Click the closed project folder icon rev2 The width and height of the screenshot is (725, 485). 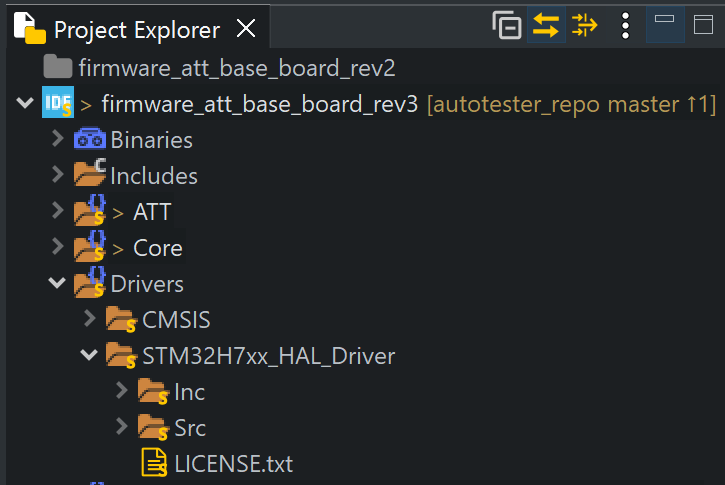58,68
